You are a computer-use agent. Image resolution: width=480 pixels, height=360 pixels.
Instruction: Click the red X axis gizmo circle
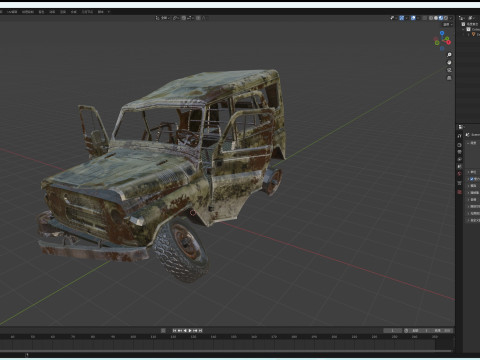click(x=448, y=42)
